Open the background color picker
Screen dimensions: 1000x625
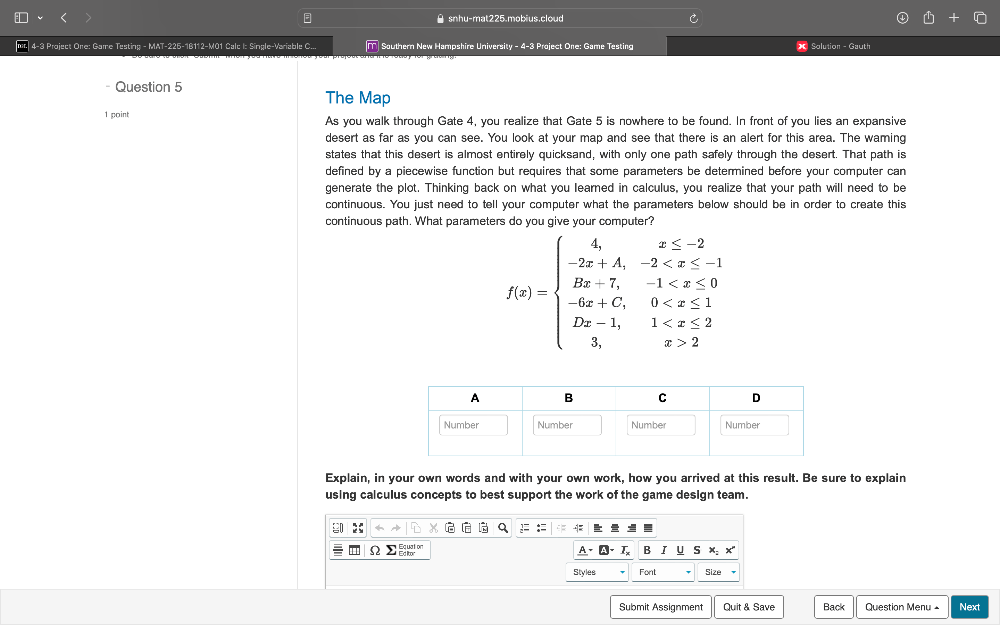coord(606,550)
